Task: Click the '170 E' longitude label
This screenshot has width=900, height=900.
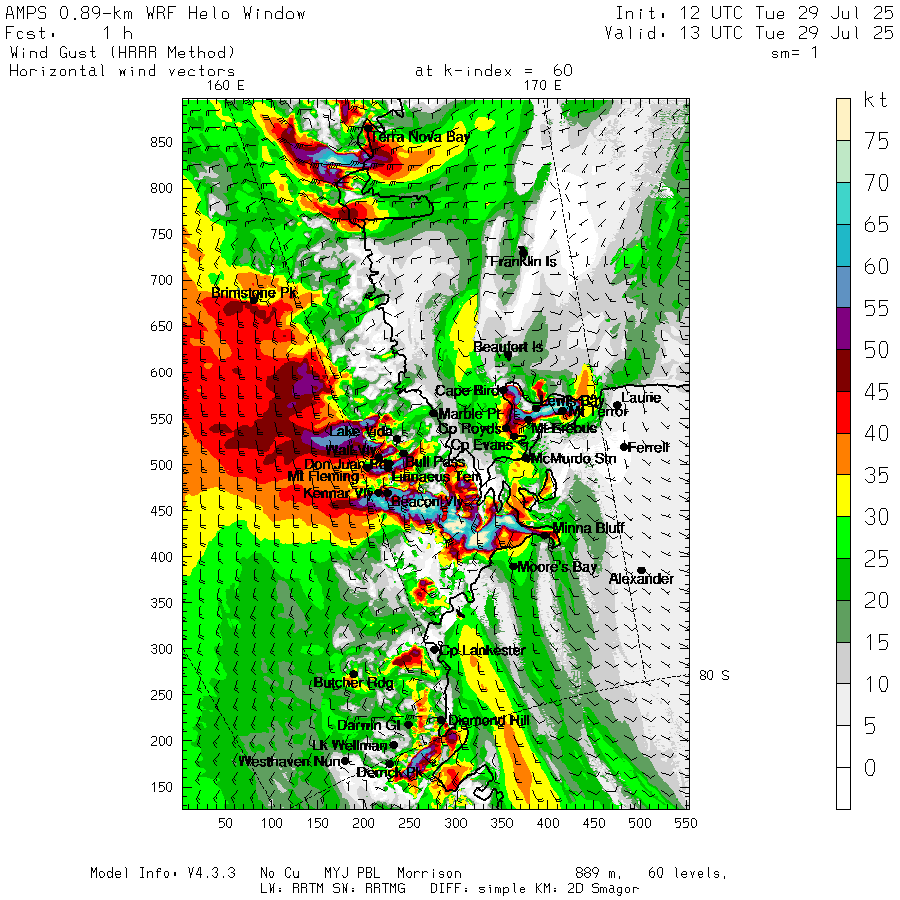Action: pyautogui.click(x=542, y=86)
